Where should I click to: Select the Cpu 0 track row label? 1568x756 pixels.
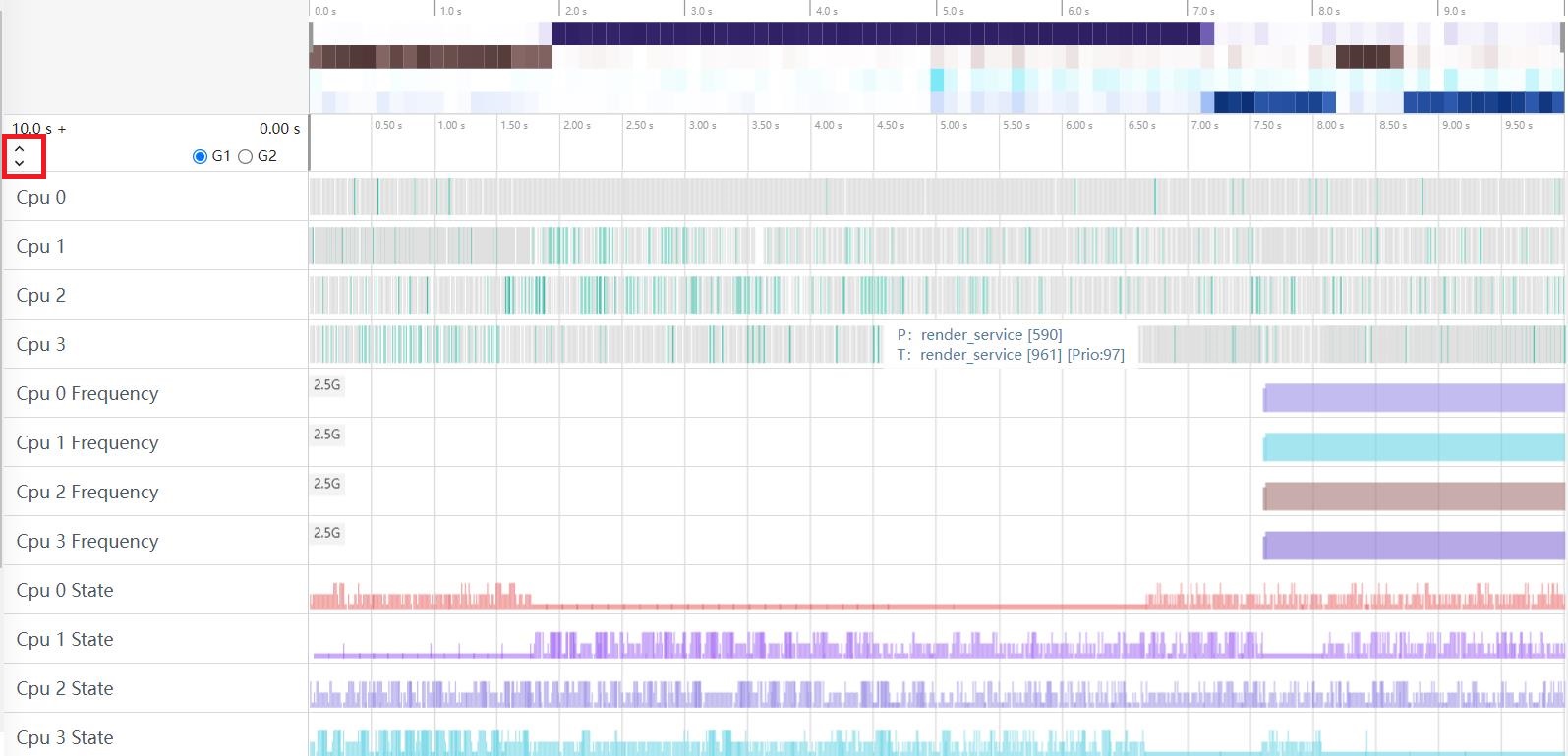click(x=41, y=197)
